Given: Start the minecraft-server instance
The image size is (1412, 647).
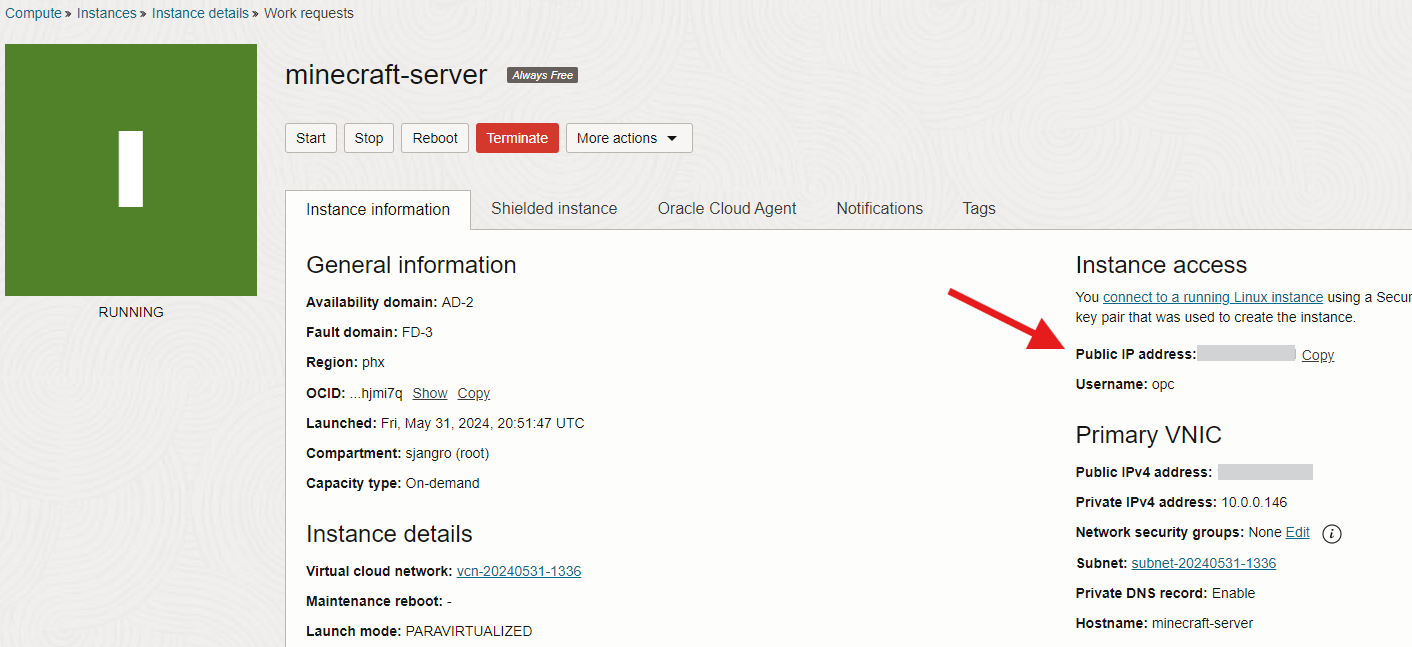Looking at the screenshot, I should coord(310,138).
